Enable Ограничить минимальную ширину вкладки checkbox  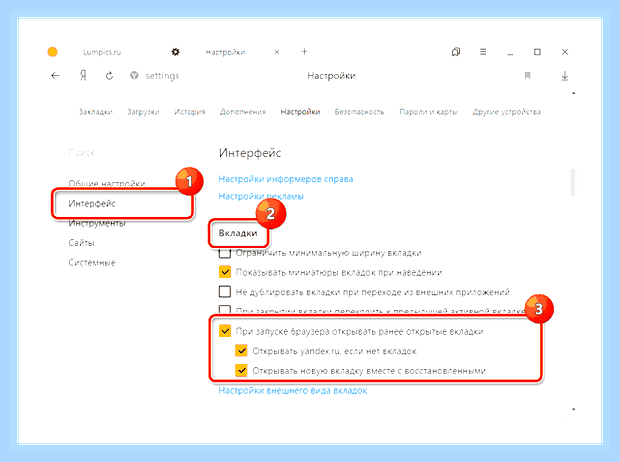pos(225,253)
